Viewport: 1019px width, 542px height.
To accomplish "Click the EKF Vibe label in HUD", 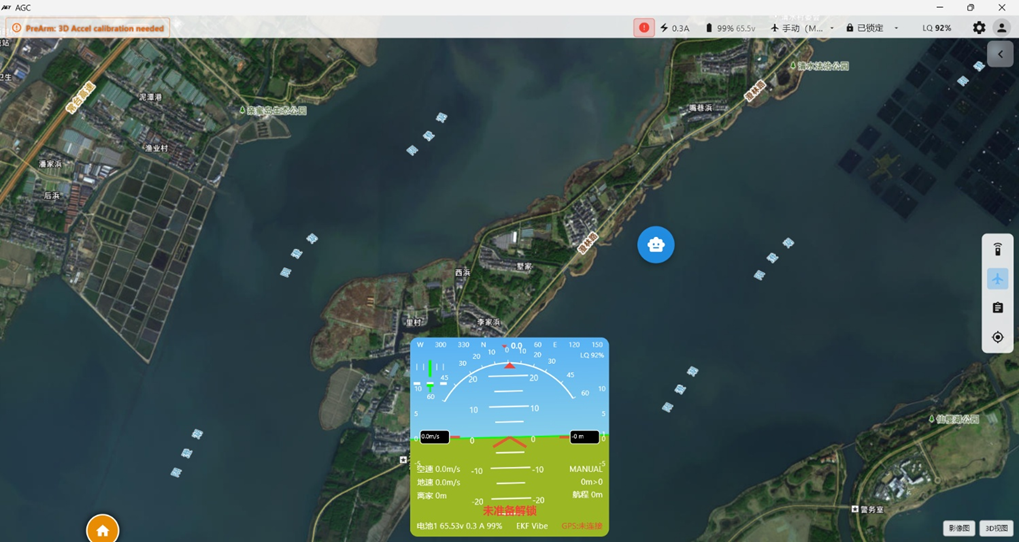I will click(x=531, y=526).
